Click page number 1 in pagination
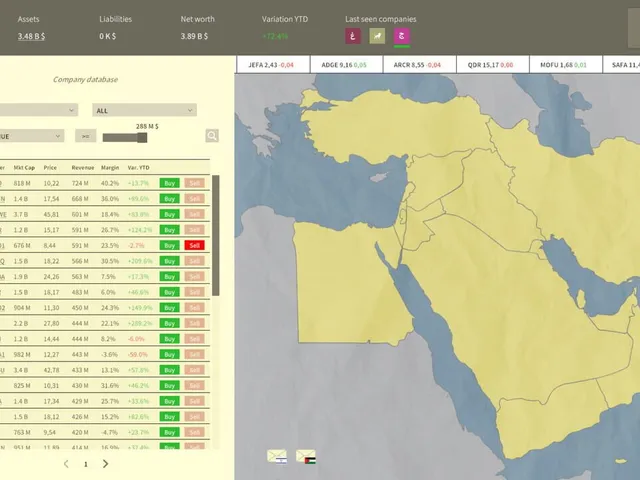This screenshot has height=480, width=640. pos(86,464)
